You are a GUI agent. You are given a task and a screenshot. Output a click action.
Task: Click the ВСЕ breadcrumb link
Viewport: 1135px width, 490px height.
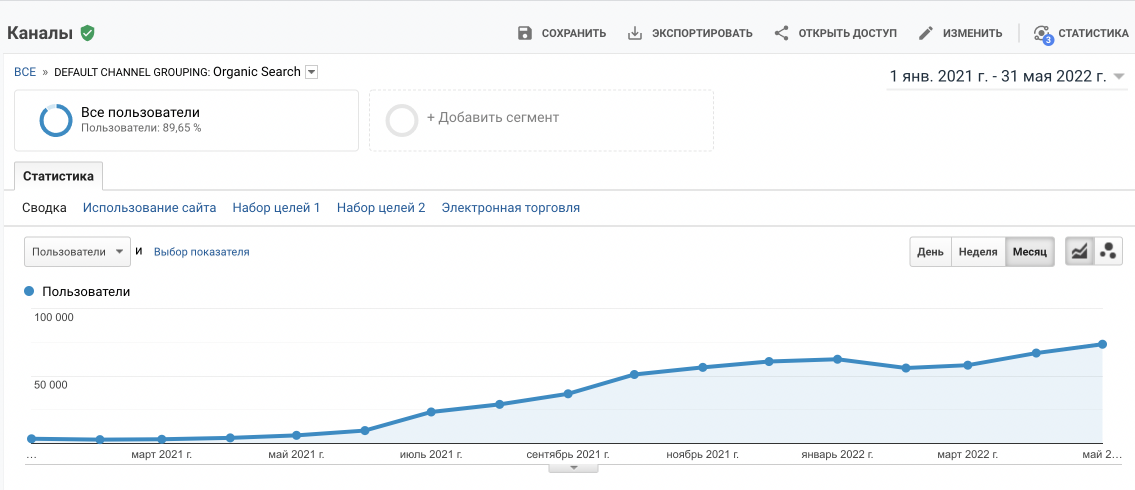(25, 72)
